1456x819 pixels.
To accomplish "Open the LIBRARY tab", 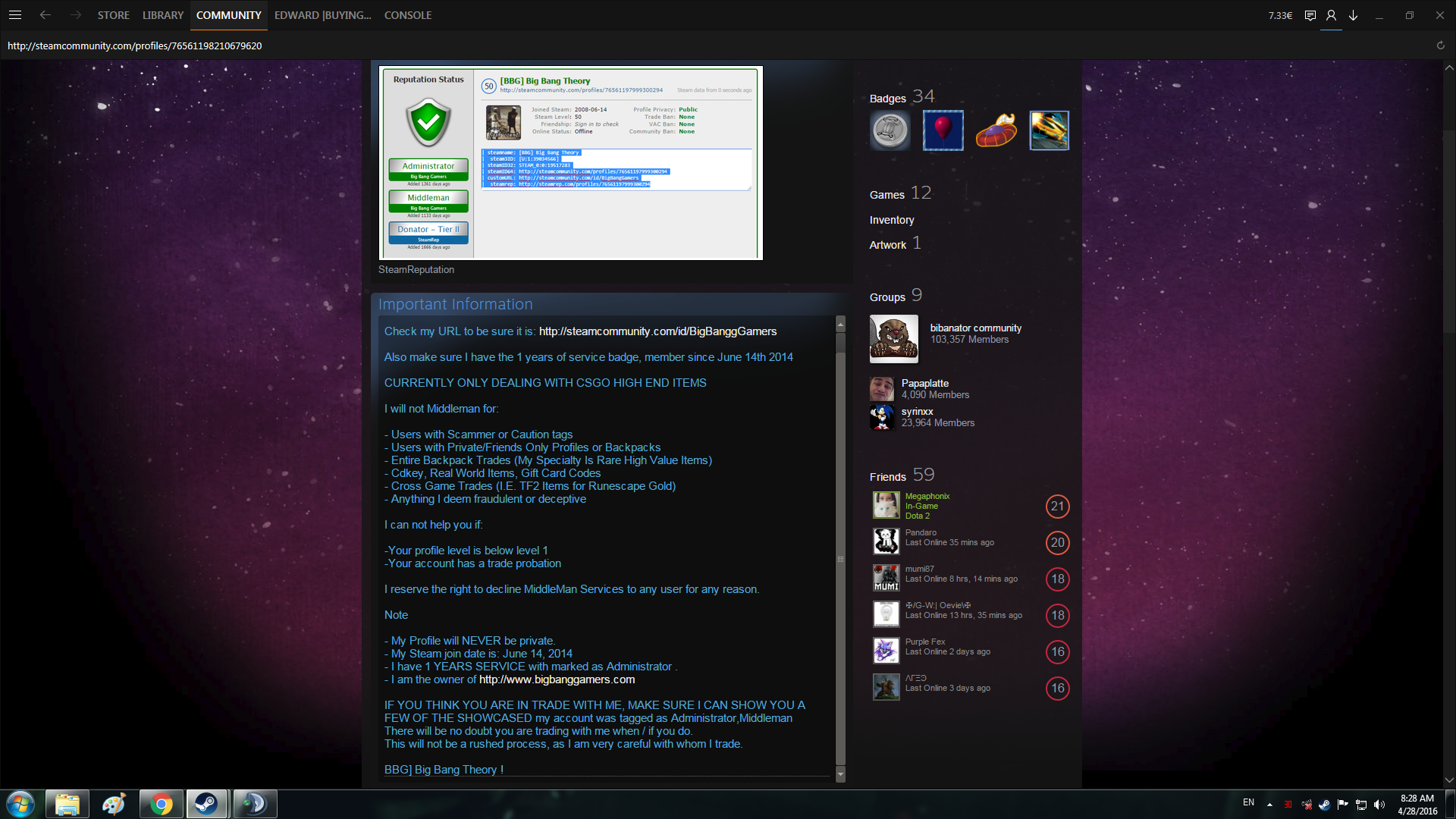I will (162, 15).
